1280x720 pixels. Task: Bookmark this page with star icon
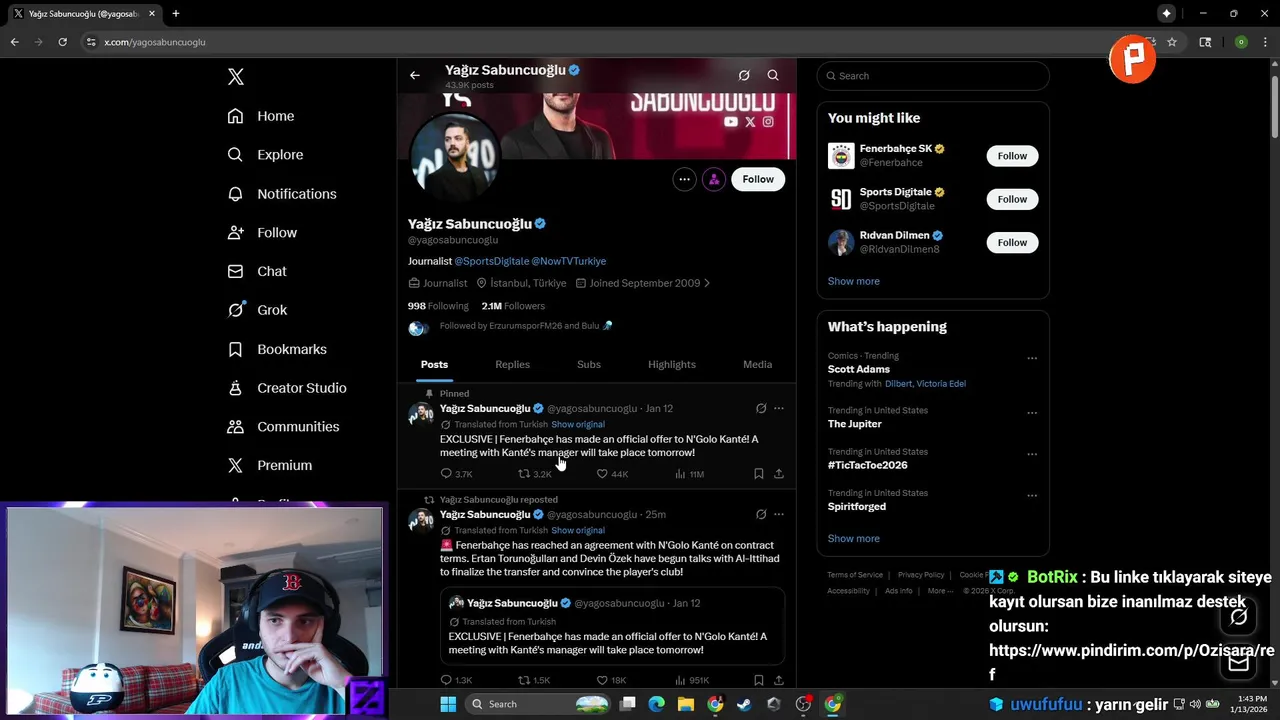[x=1172, y=42]
